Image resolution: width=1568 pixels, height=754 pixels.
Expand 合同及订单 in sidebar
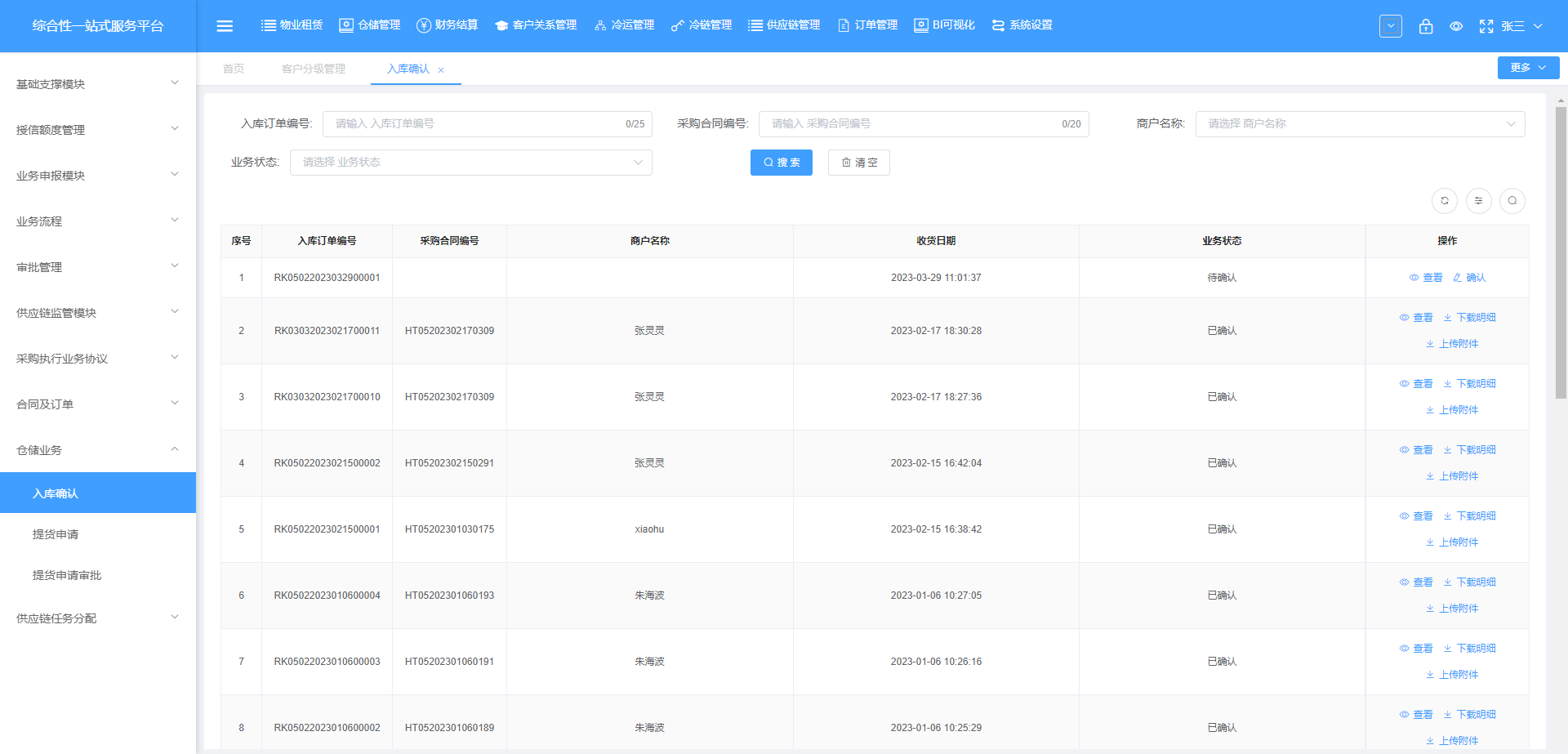98,404
